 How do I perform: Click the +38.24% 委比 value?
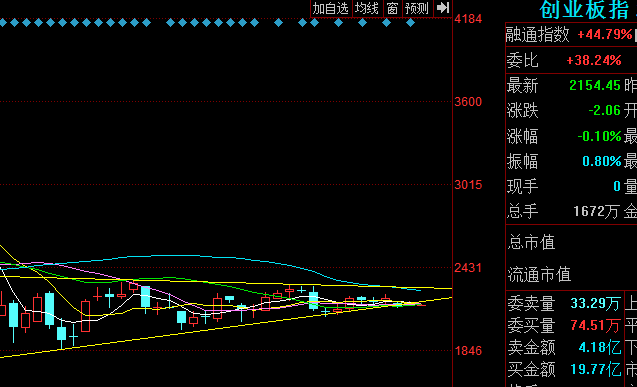tap(594, 61)
